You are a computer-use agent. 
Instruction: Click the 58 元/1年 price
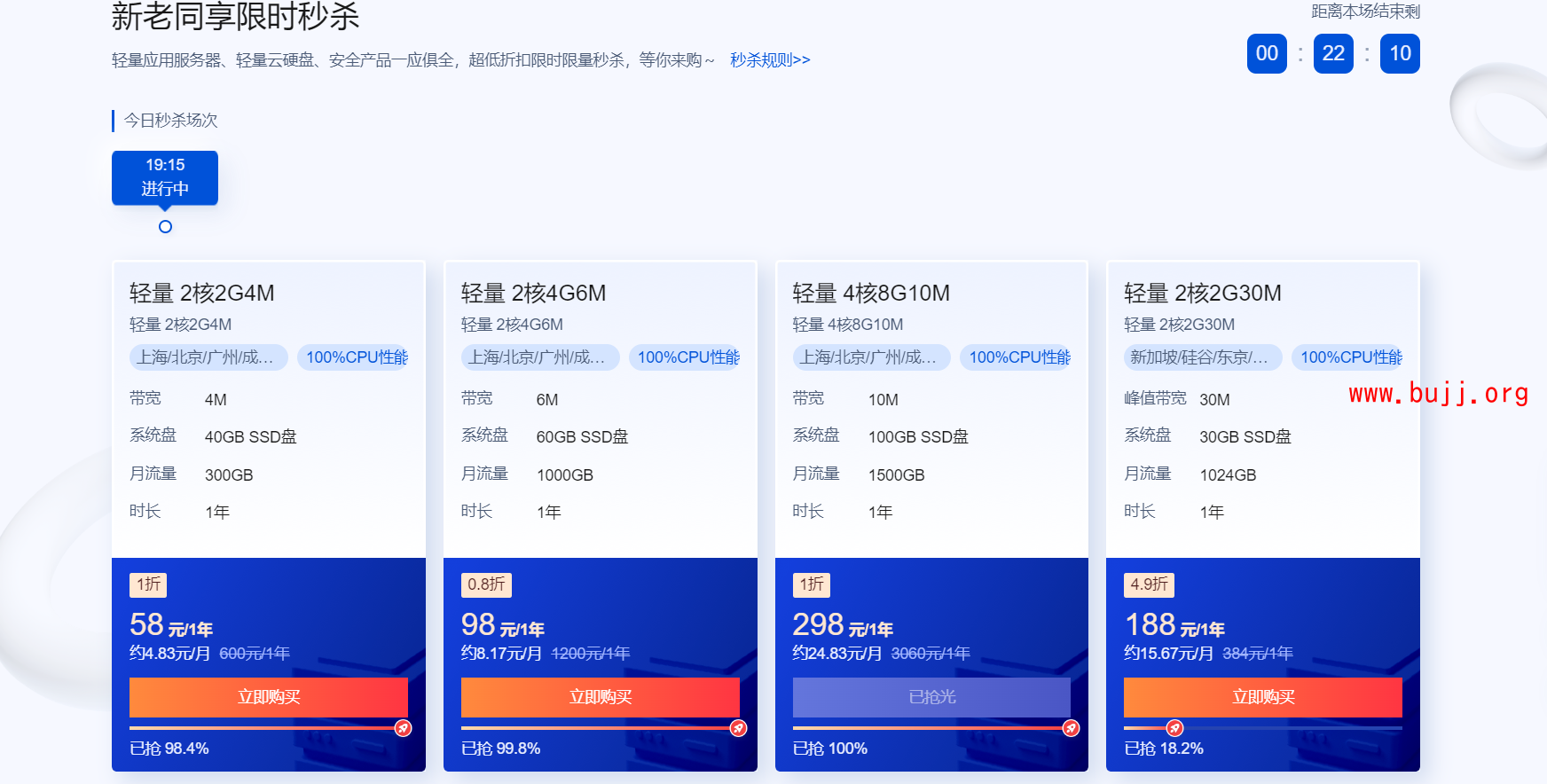coord(171,625)
